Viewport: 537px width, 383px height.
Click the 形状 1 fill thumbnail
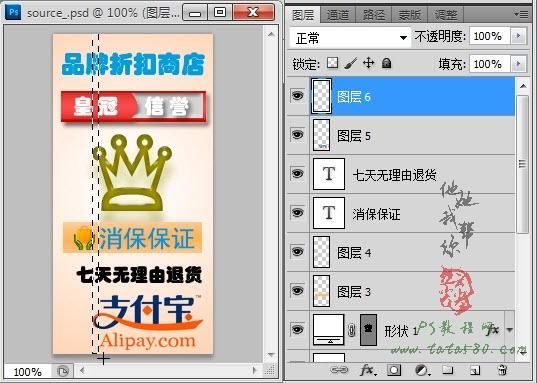[x=328, y=330]
